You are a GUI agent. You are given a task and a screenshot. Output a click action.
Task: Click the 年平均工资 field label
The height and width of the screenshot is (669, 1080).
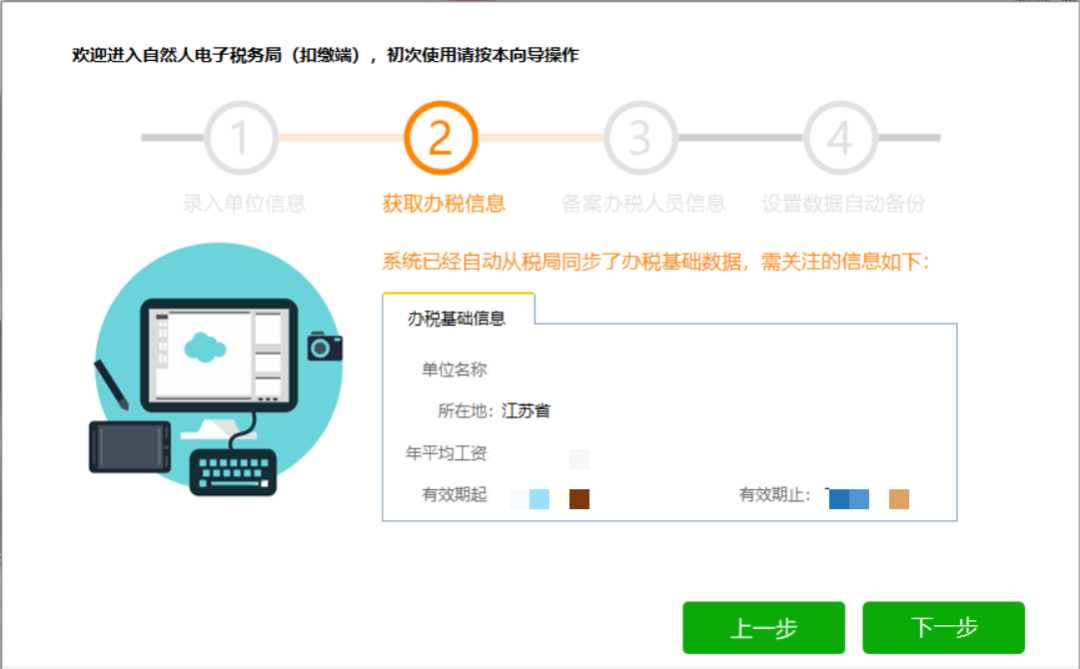[446, 454]
